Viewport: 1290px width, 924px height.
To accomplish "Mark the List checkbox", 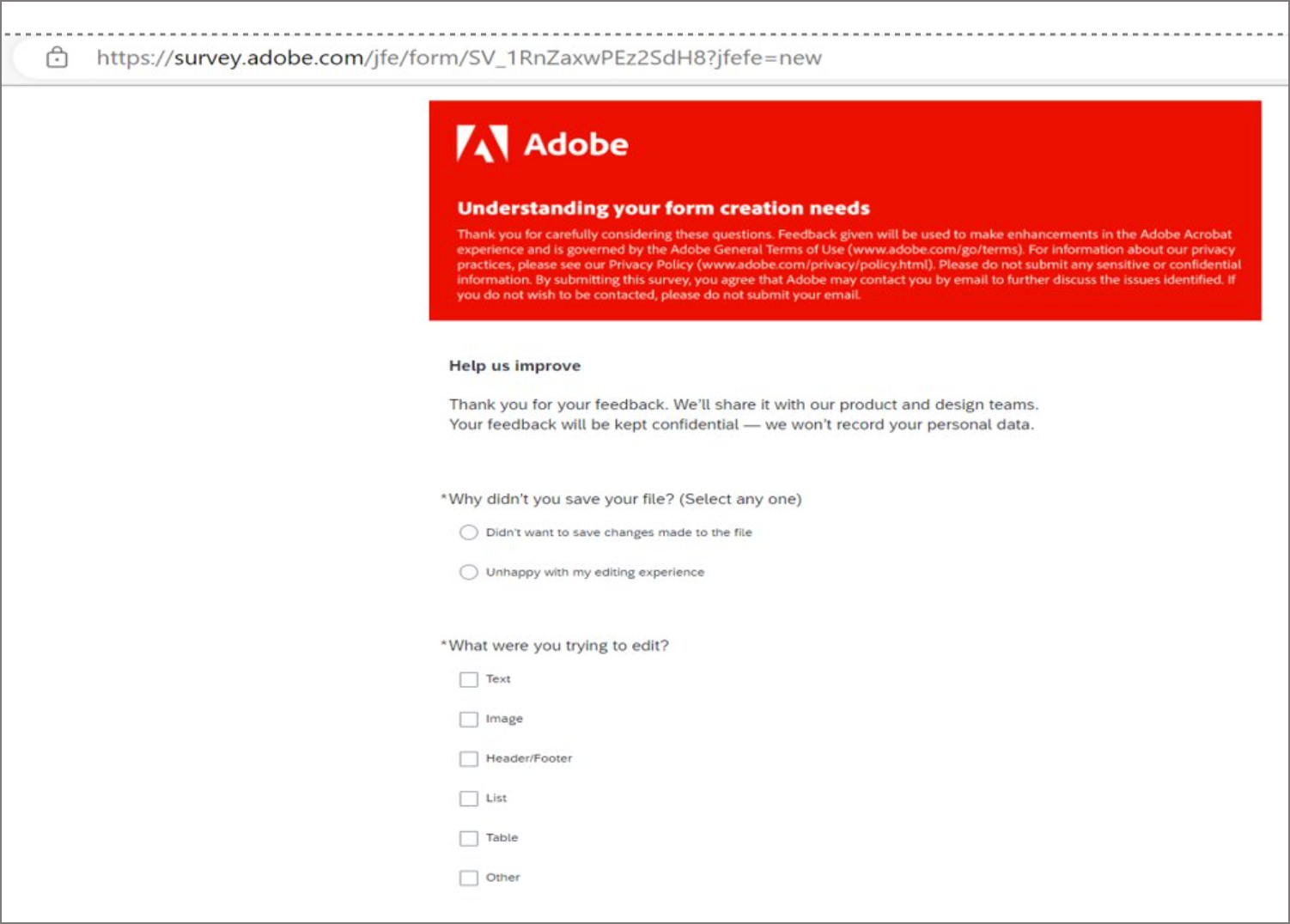I will 468,798.
